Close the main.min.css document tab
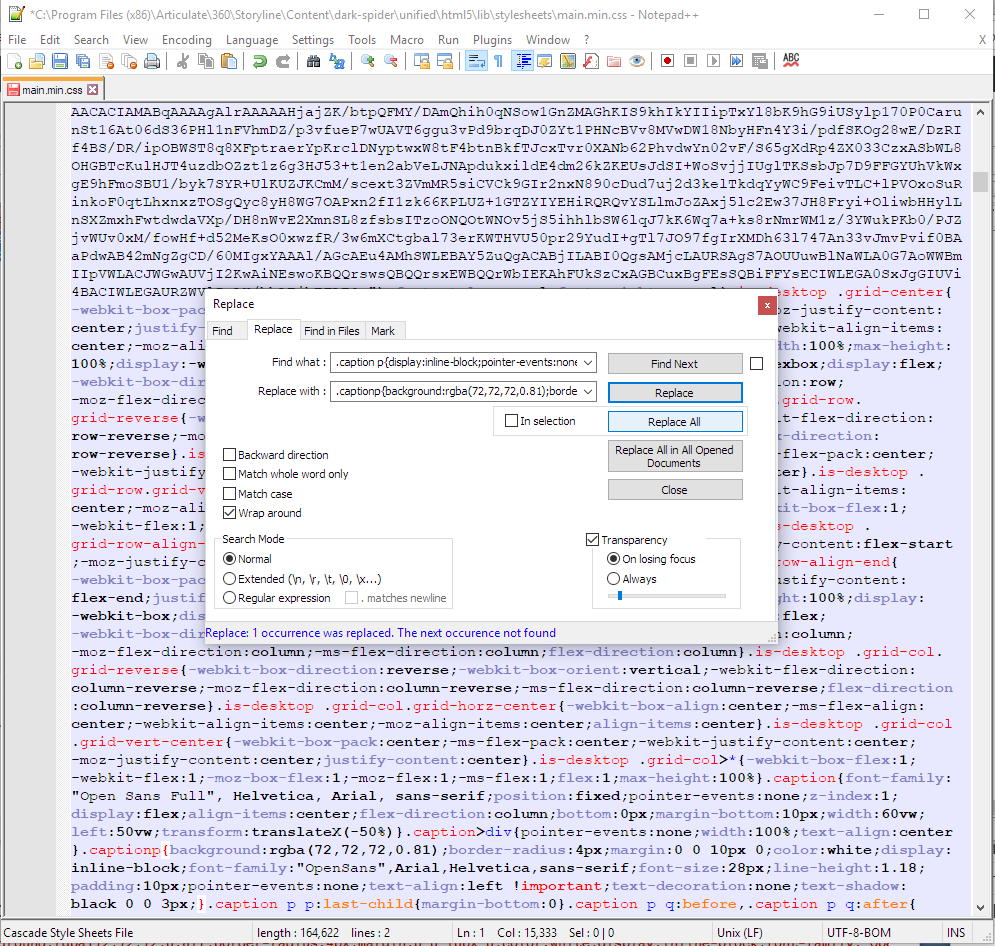Screen dimensions: 995x946 click(93, 89)
